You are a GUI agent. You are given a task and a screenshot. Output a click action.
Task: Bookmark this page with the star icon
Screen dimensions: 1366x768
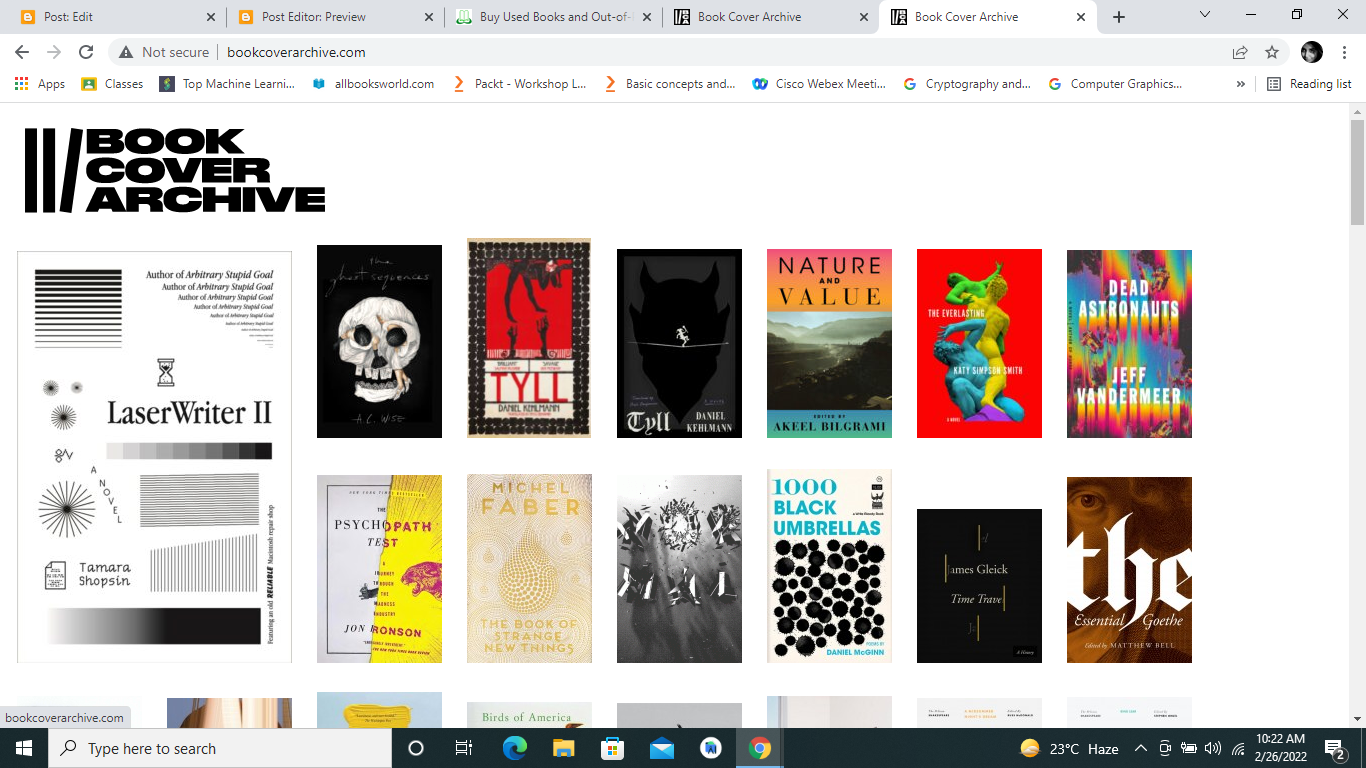click(1272, 52)
